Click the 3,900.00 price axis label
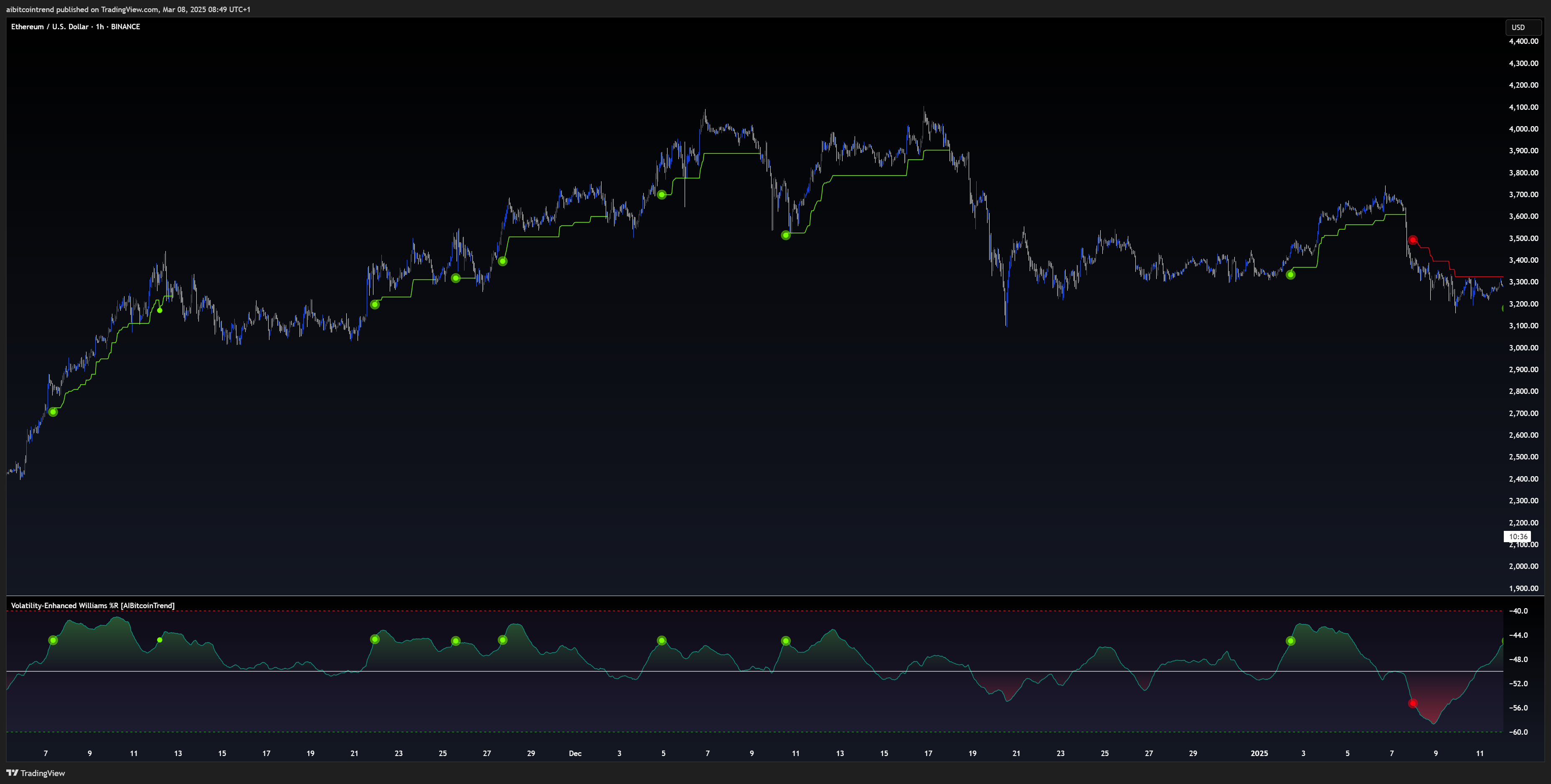The image size is (1551, 784). (1523, 150)
